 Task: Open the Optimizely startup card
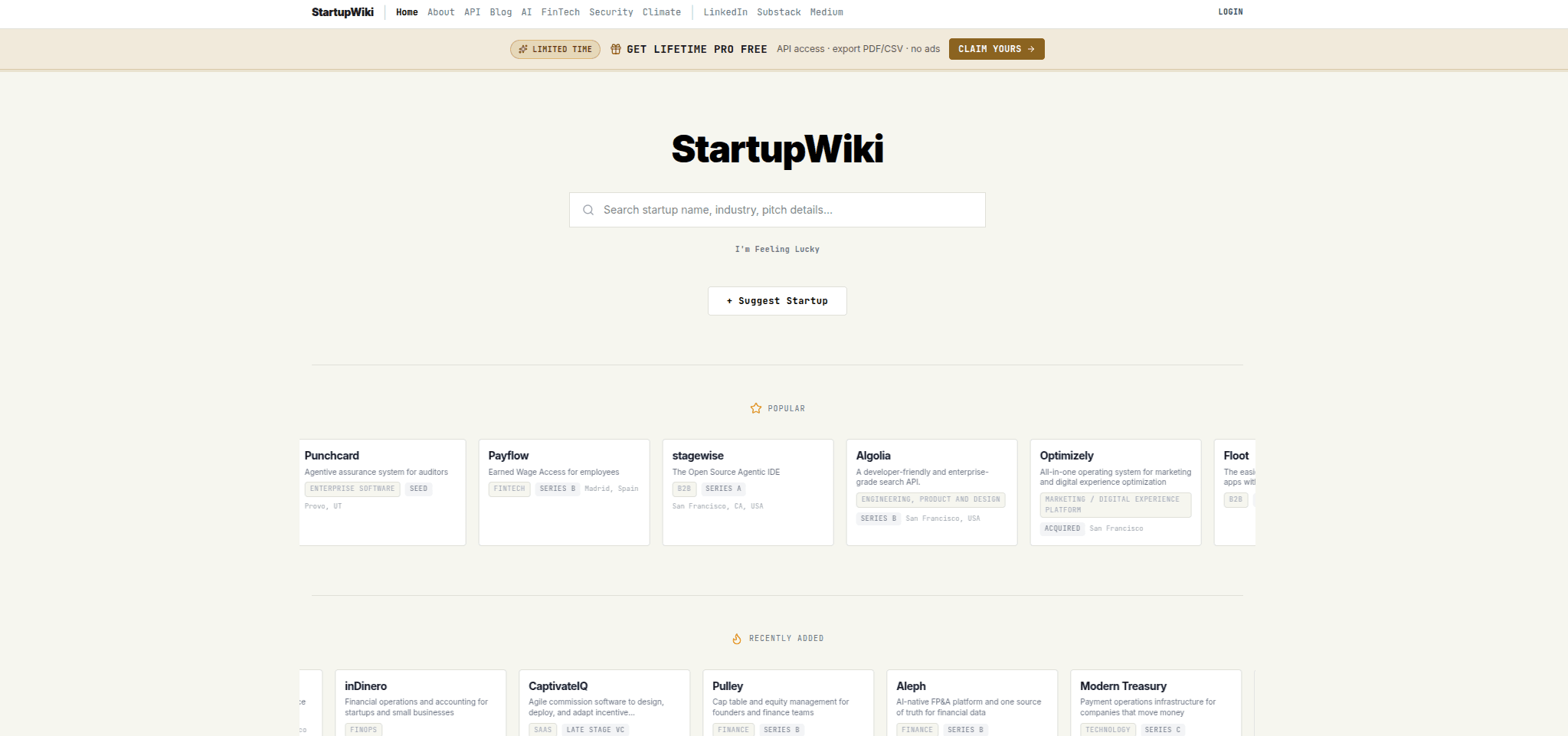tap(1116, 492)
